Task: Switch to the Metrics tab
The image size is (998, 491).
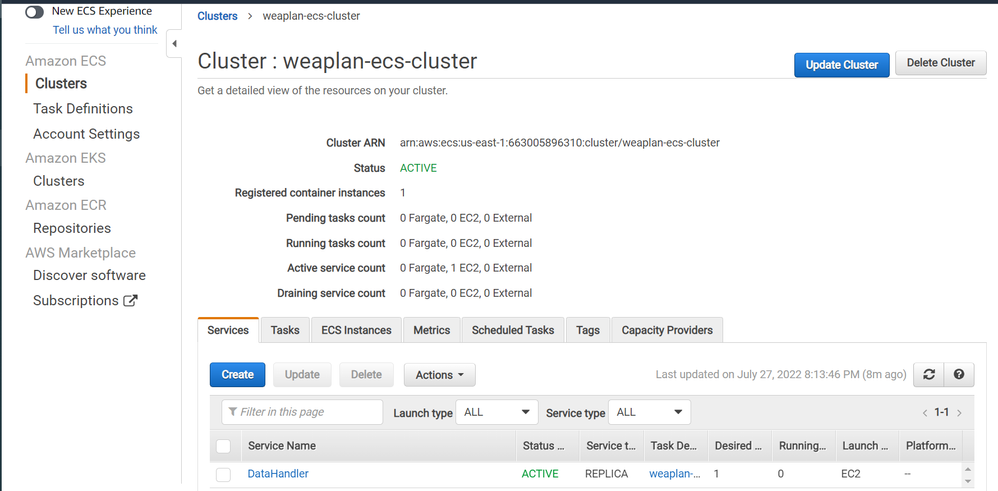Action: [432, 330]
